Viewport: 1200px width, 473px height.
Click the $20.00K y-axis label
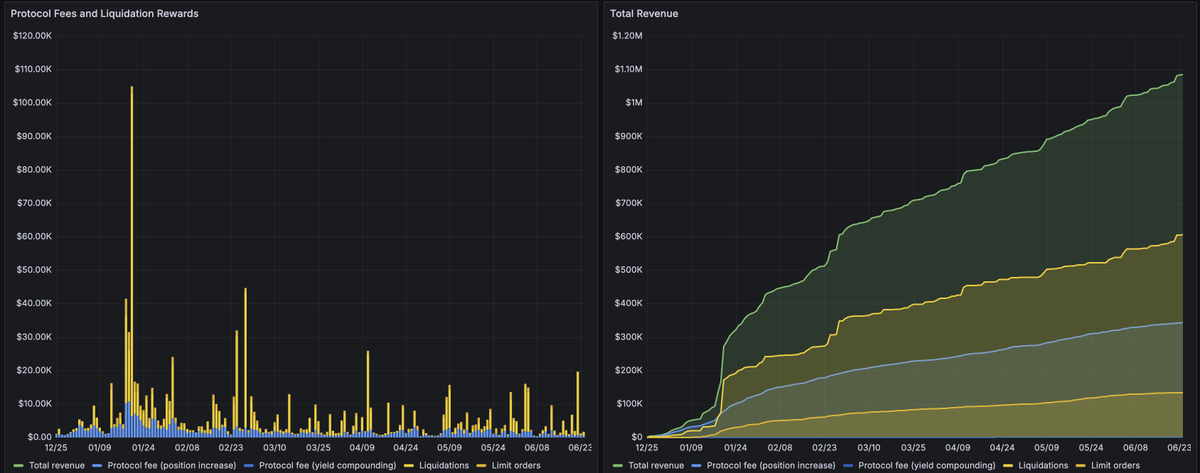[34, 370]
